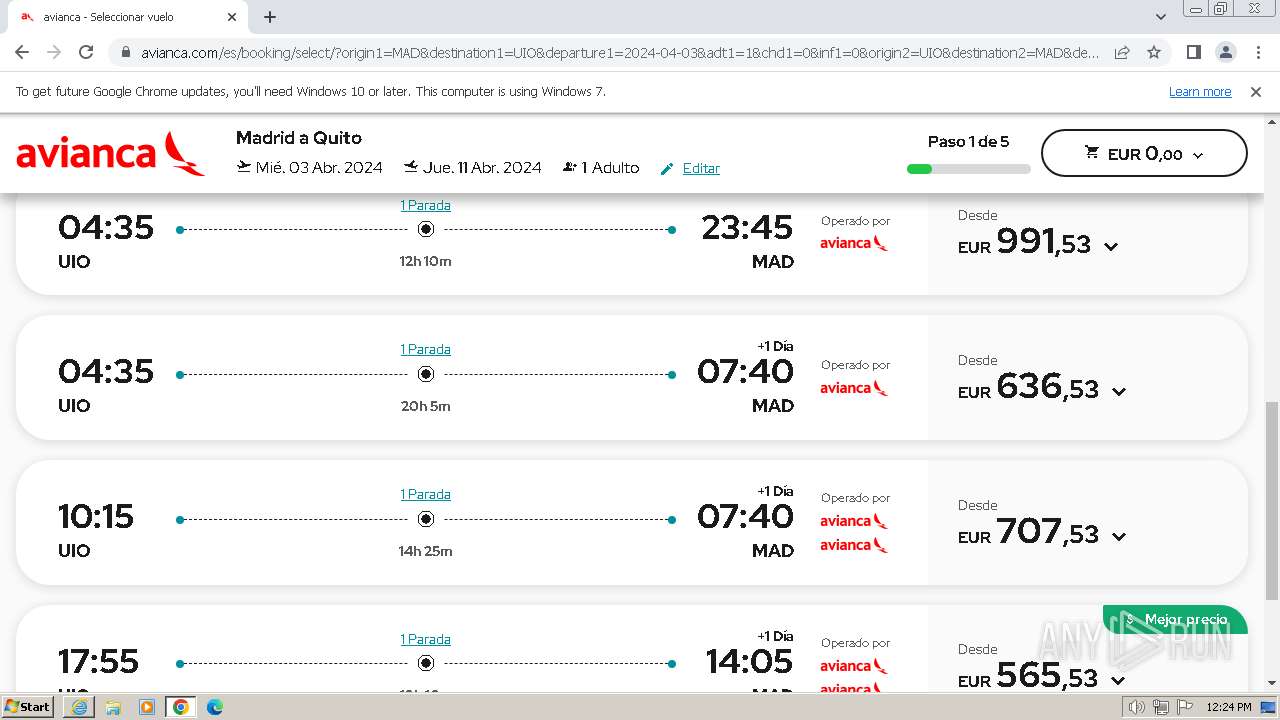Open the shopping cart EUR 0,00
This screenshot has width=1280, height=720.
(1144, 154)
